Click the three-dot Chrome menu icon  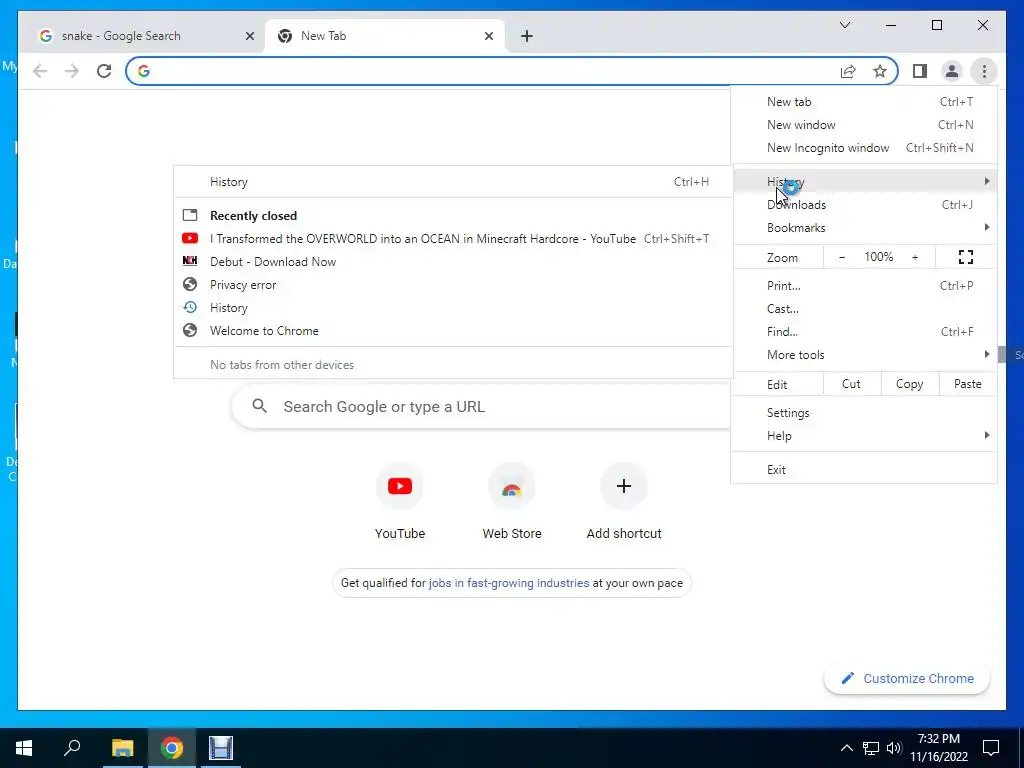[984, 71]
